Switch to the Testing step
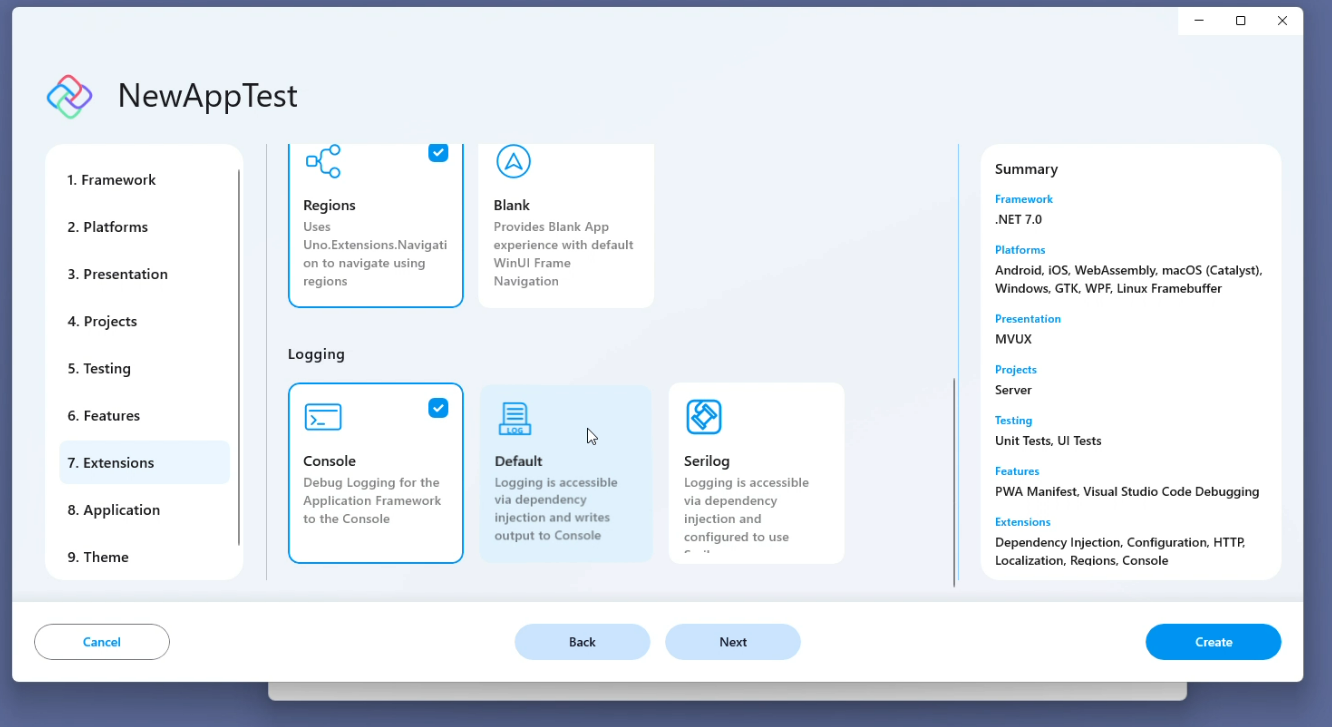The width and height of the screenshot is (1332, 727). tap(99, 368)
